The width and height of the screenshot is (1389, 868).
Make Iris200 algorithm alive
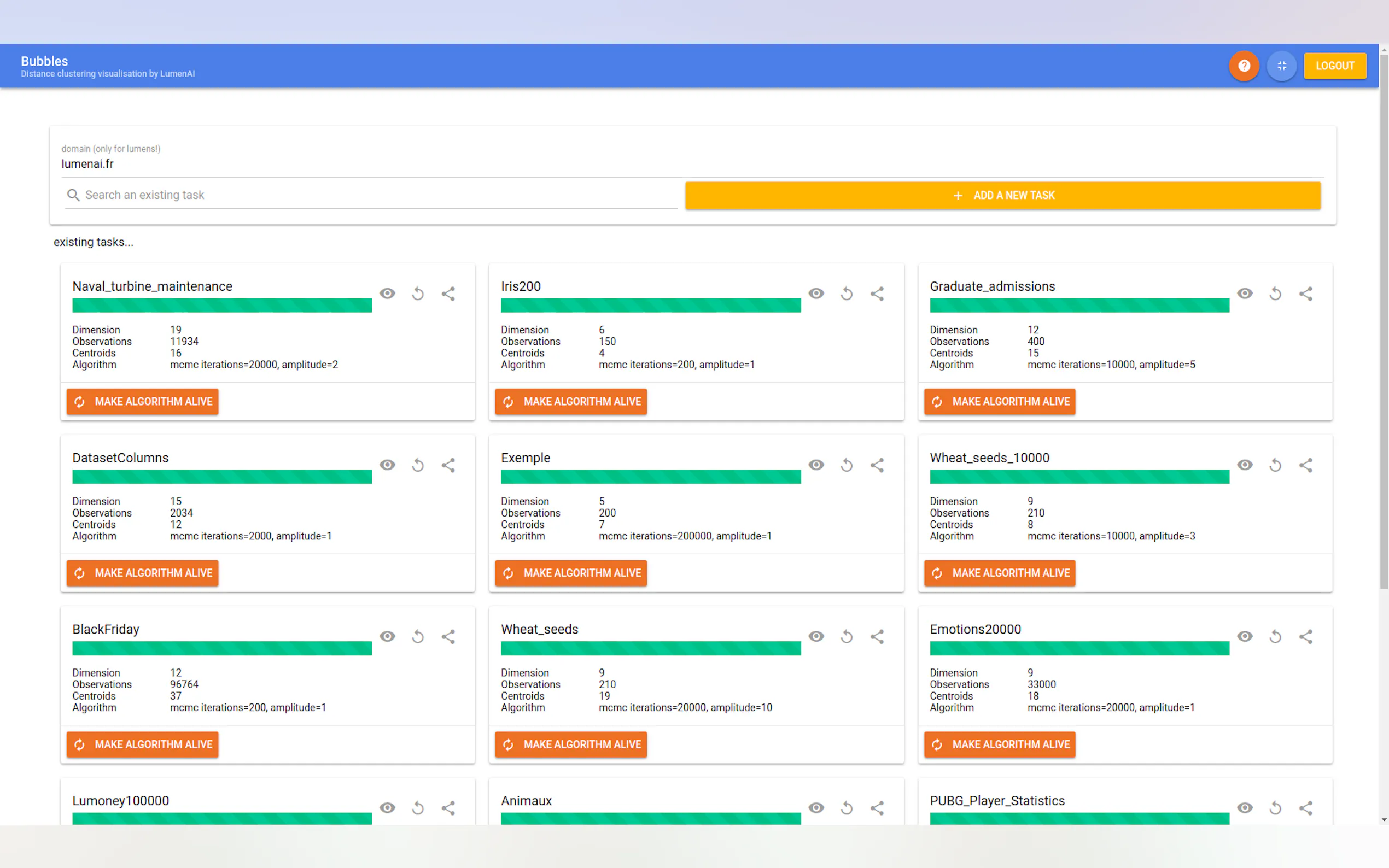tap(571, 402)
